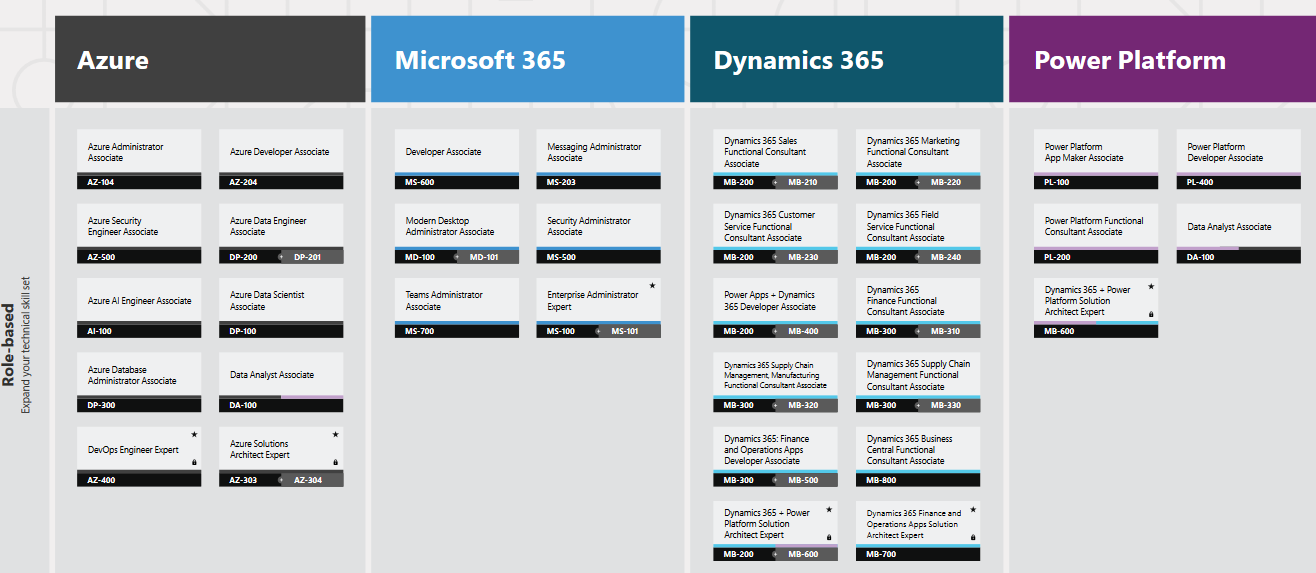Click lock on Dynamics column's Power Platform Solution Architect card
This screenshot has height=573, width=1316.
pos(830,537)
